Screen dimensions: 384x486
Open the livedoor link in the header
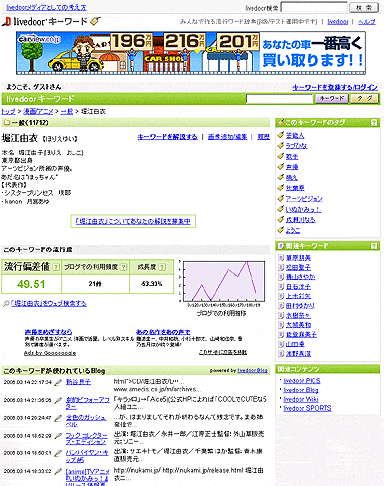[338, 22]
